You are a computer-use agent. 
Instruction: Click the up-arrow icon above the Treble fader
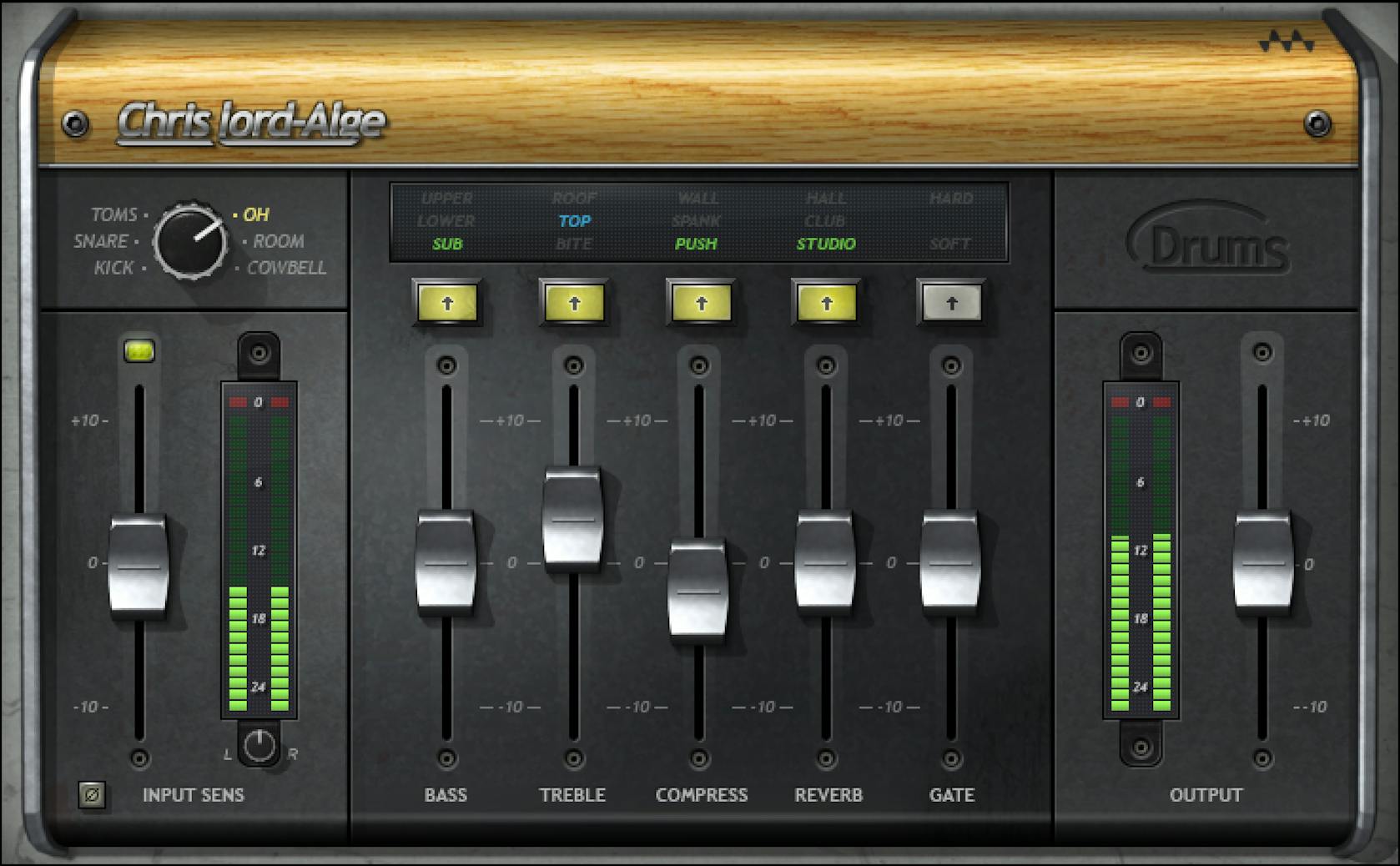(574, 304)
